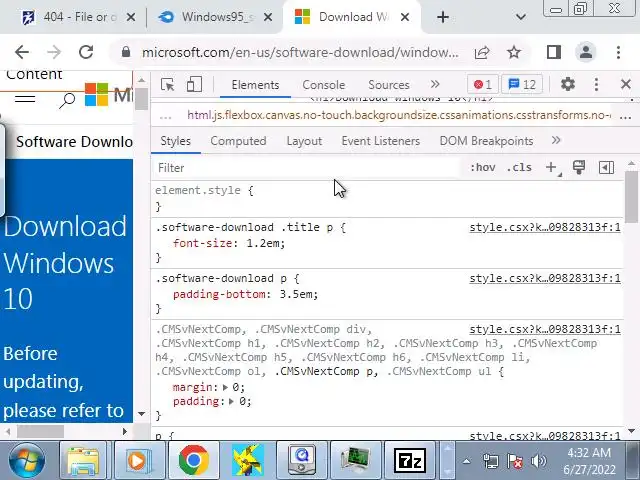The image size is (640, 480).
Task: Bookmark page with star icon
Action: click(514, 52)
